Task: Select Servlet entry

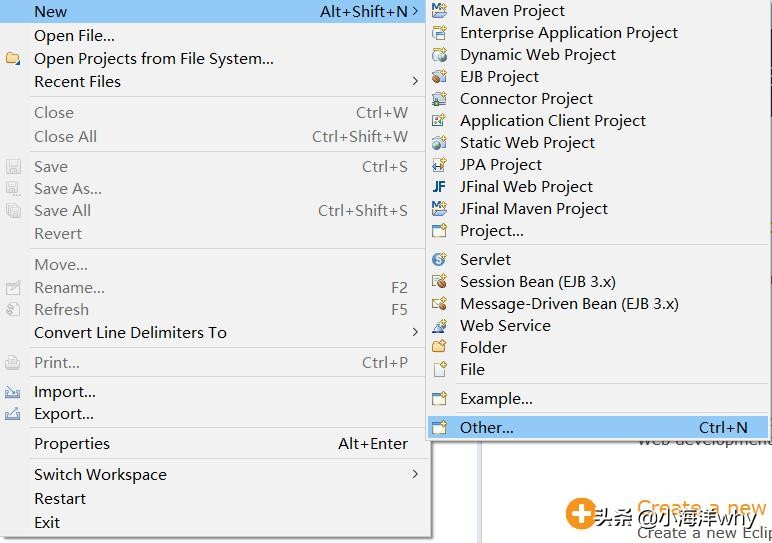Action: 598,259
